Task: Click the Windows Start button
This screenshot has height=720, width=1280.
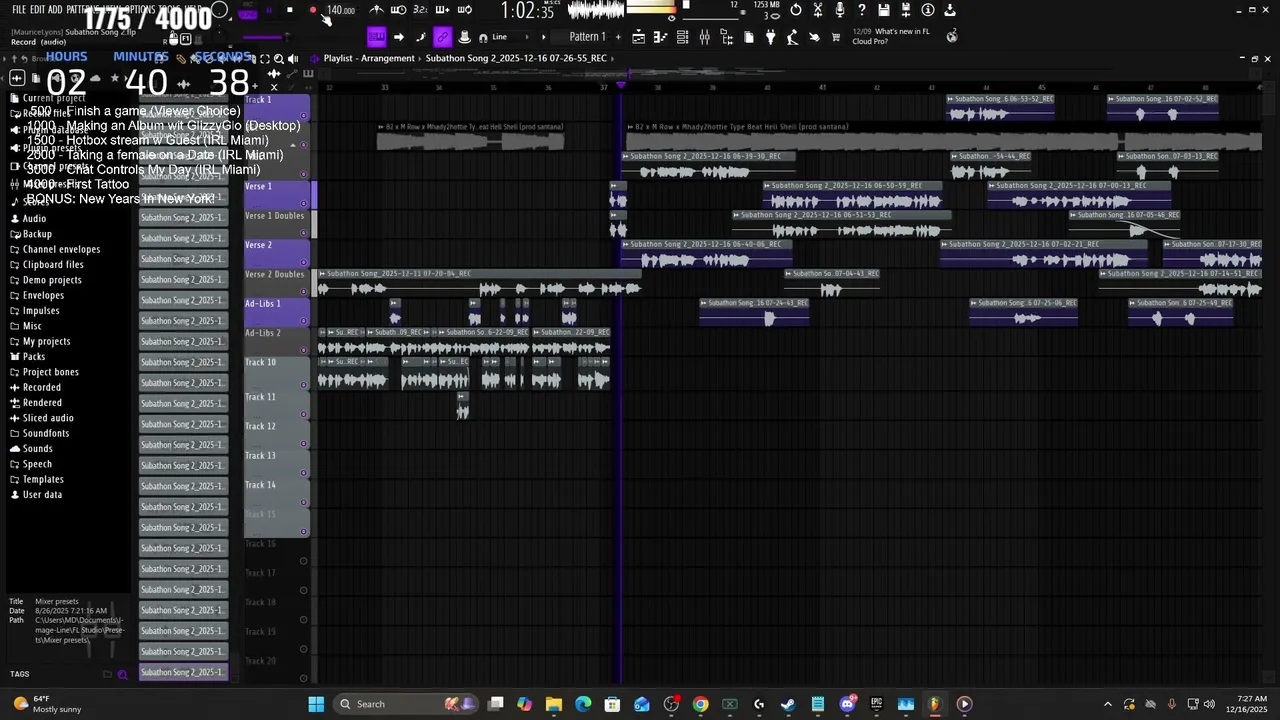Action: pyautogui.click(x=316, y=704)
